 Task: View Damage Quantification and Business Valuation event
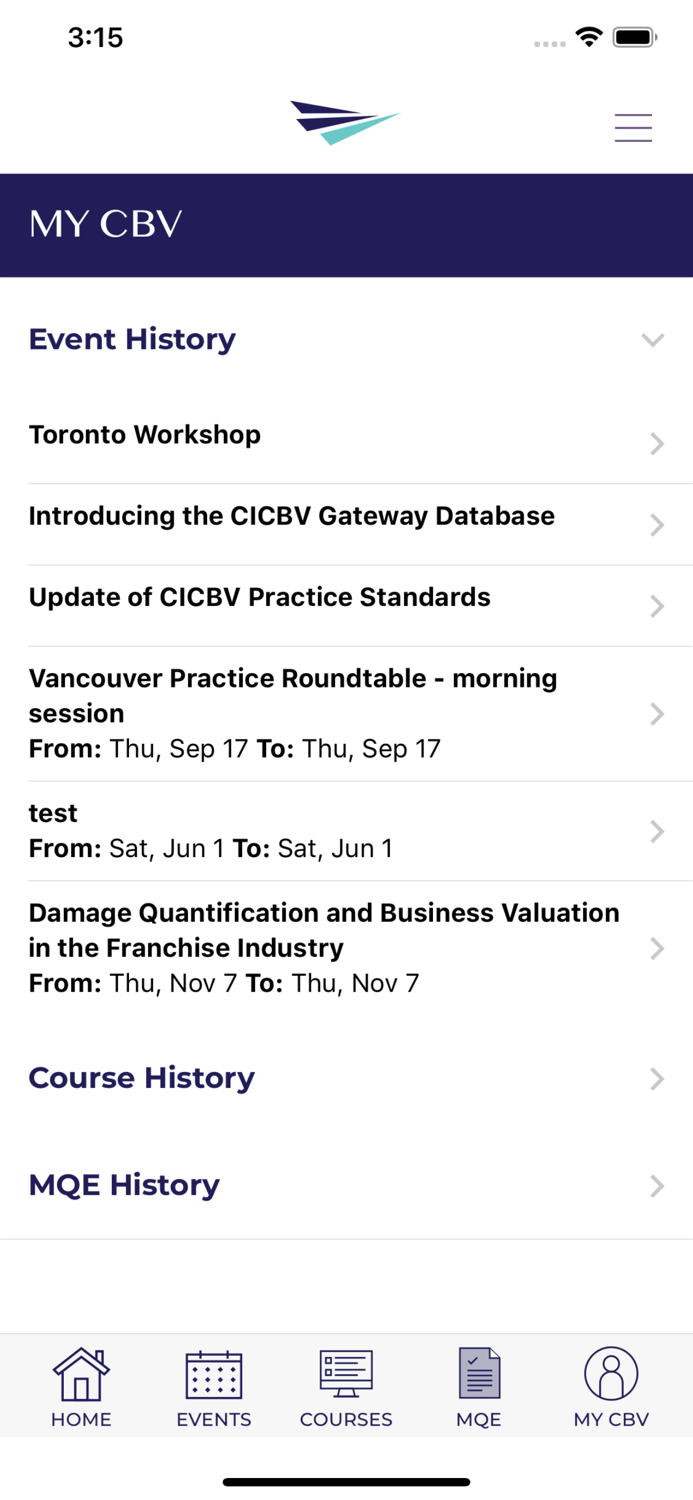click(x=346, y=947)
